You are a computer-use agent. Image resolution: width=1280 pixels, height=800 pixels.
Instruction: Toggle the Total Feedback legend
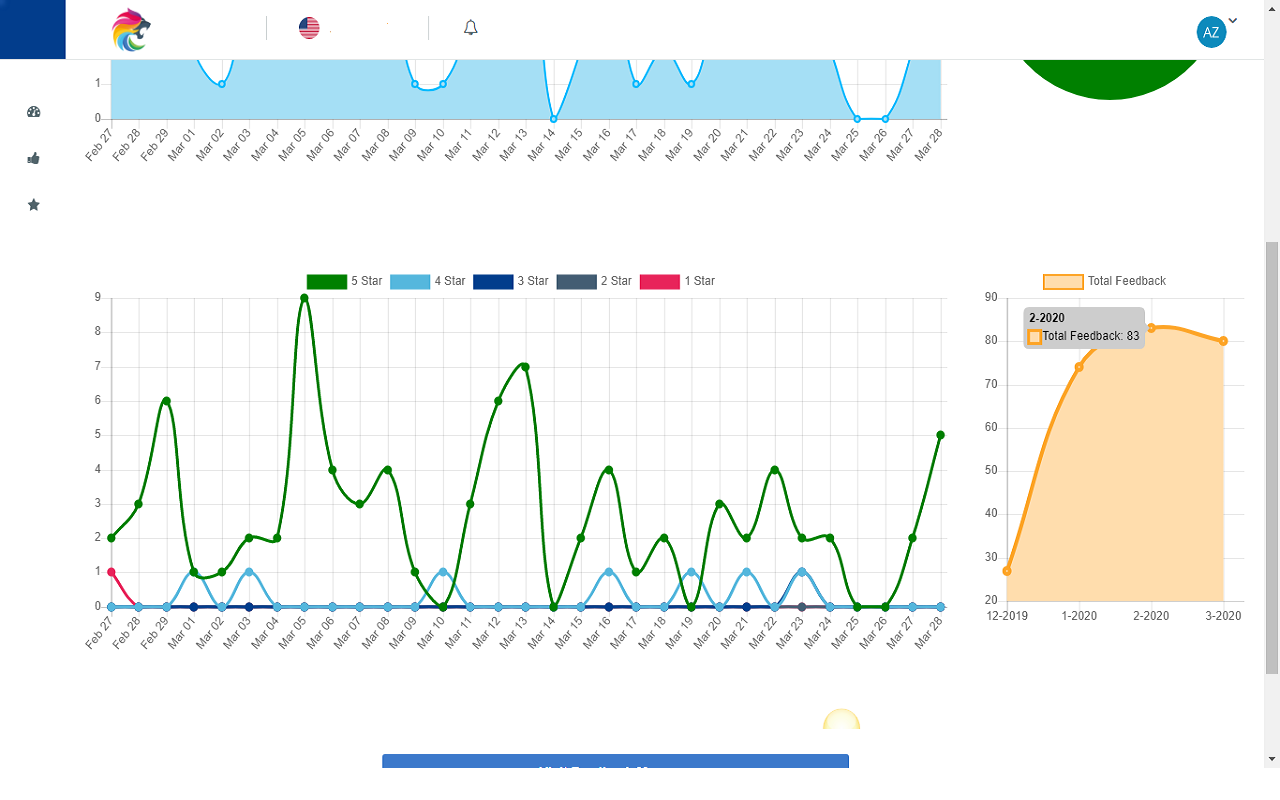pos(1104,281)
